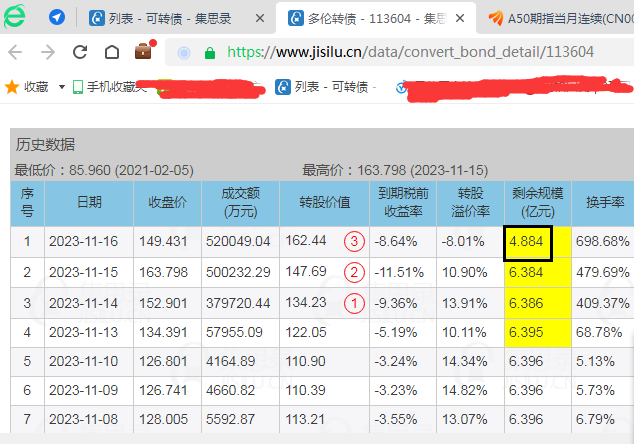This screenshot has width=634, height=444.
Task: Click the green padlock security icon
Action: click(210, 53)
